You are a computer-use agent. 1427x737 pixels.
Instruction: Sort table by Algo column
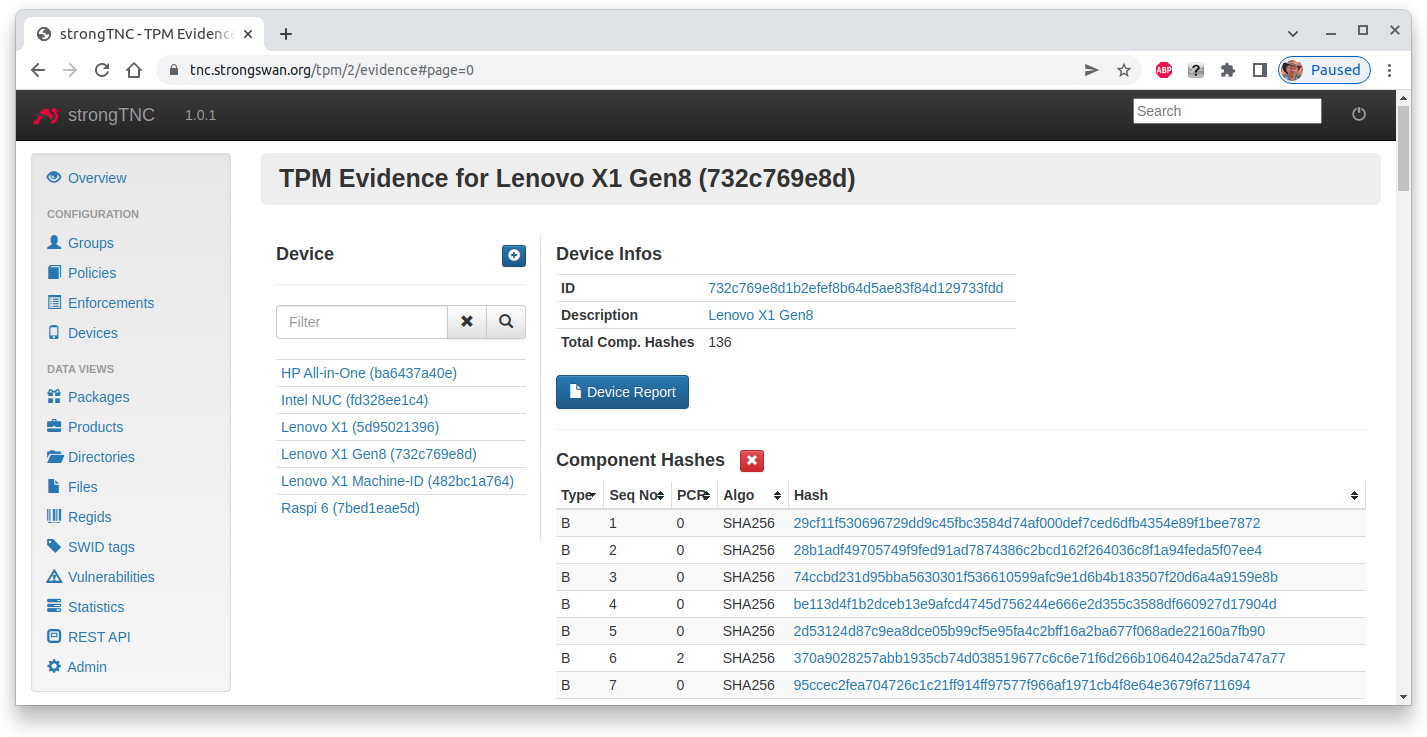(752, 495)
